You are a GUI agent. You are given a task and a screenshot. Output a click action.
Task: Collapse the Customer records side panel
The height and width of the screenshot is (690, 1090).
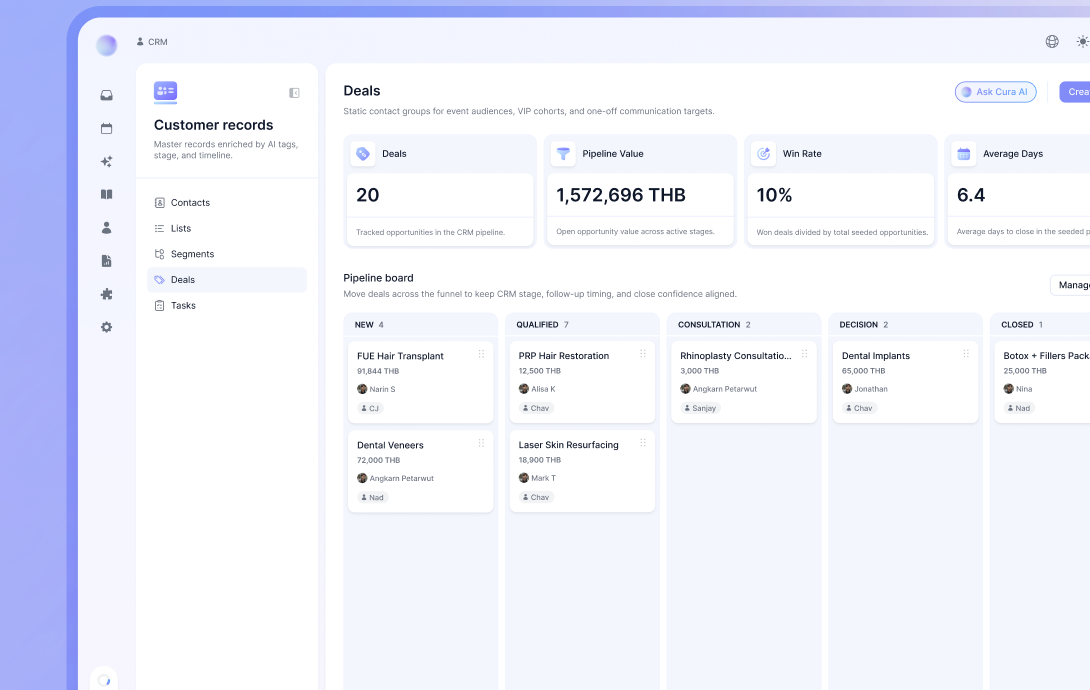pos(294,93)
